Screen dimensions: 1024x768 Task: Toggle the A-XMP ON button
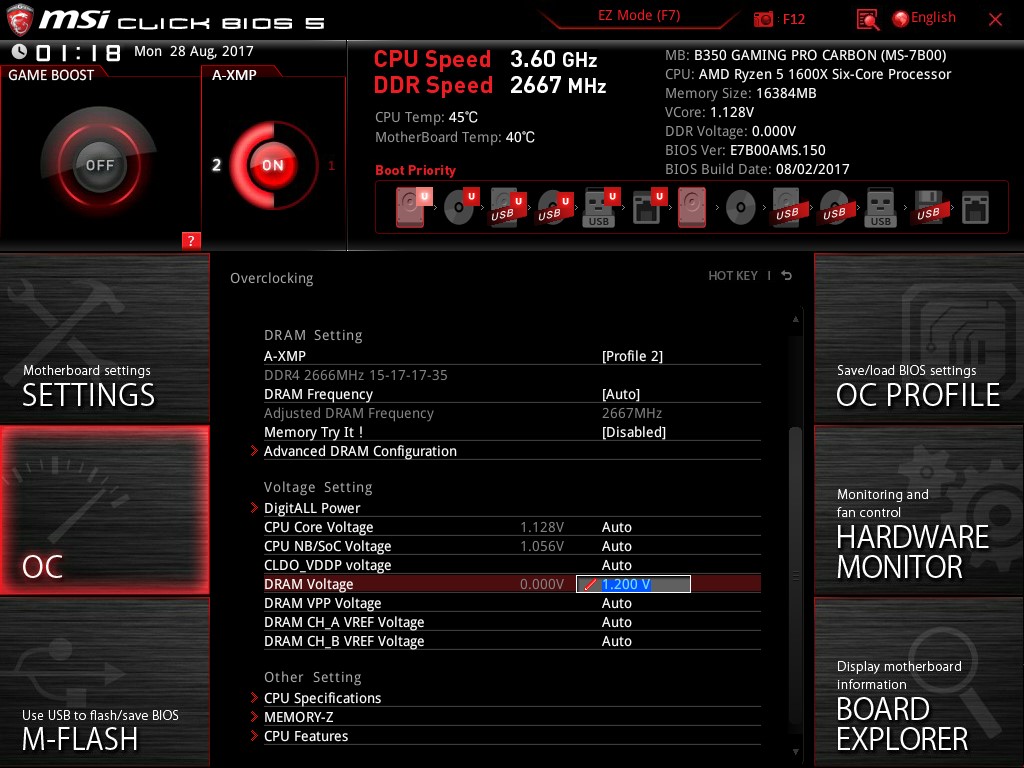coord(273,165)
